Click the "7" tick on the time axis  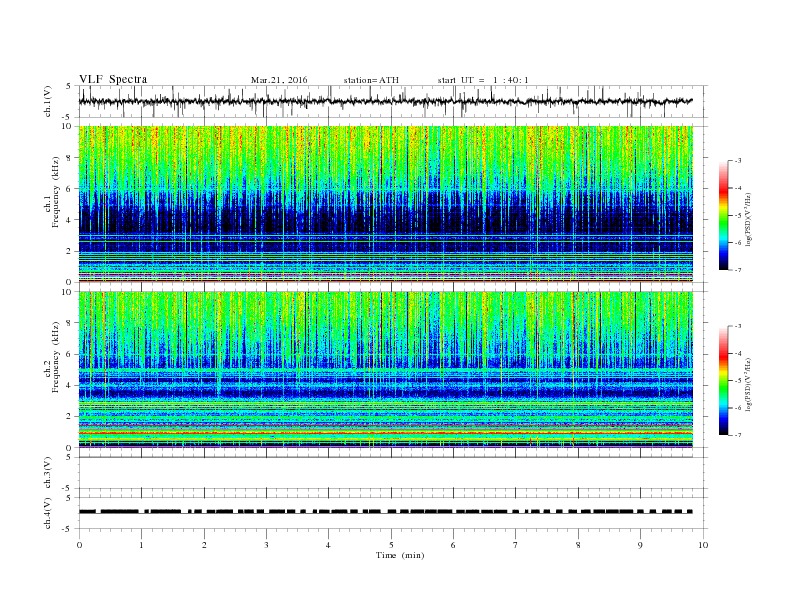coord(516,545)
